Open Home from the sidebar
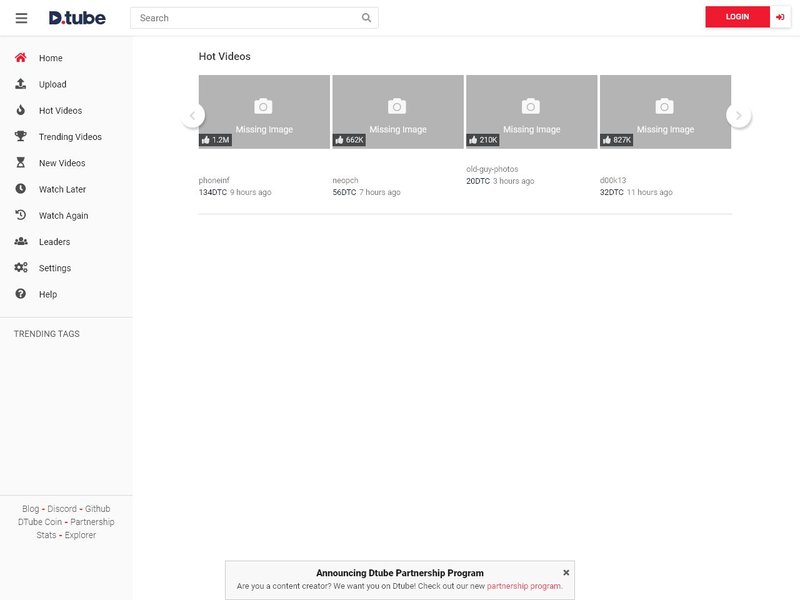This screenshot has height=600, width=800. (x=50, y=58)
